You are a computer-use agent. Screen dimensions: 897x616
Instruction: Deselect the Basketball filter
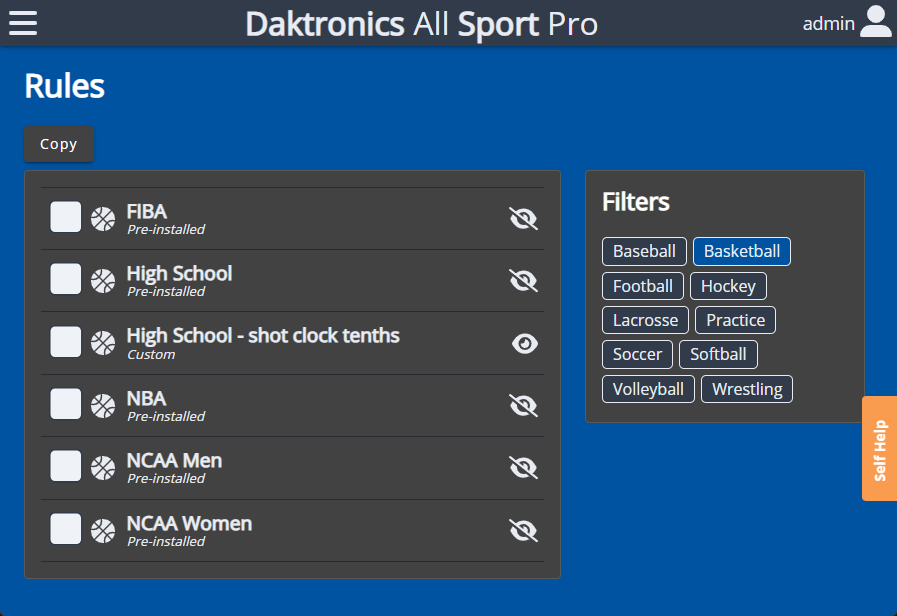pyautogui.click(x=741, y=251)
